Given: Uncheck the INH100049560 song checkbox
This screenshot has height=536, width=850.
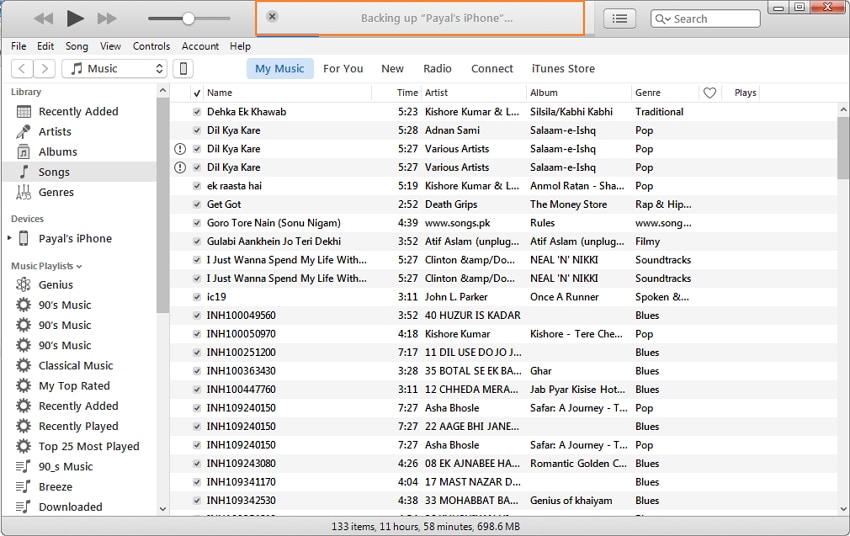Looking at the screenshot, I should (197, 315).
